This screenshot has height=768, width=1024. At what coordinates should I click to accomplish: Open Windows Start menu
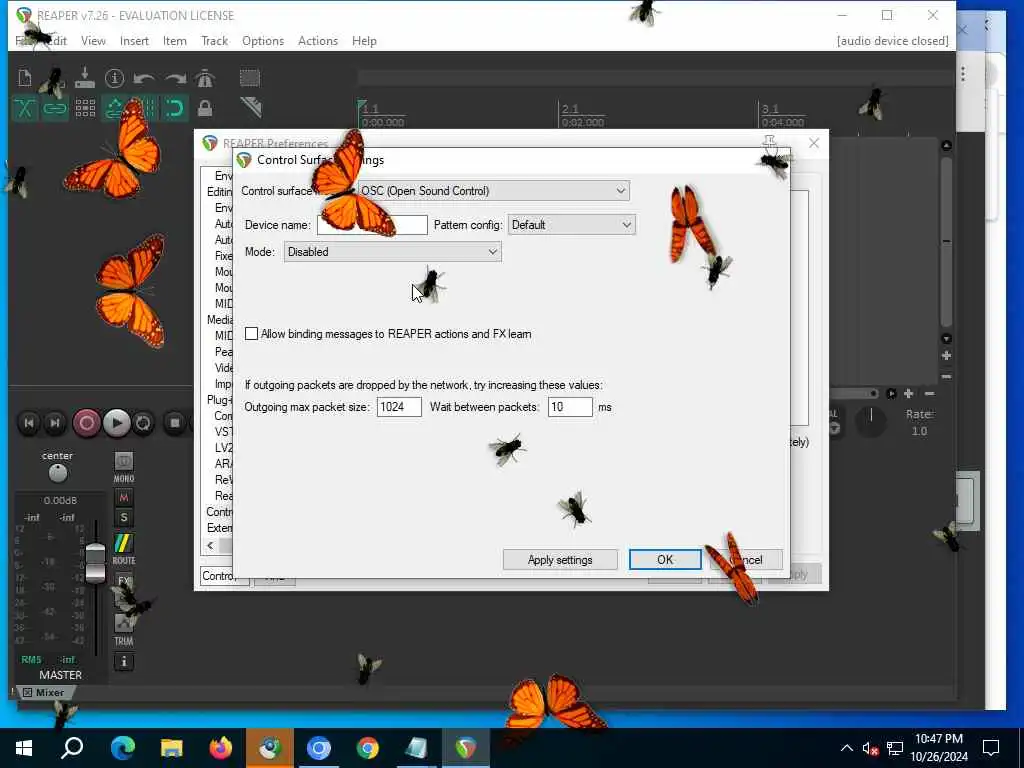point(24,748)
